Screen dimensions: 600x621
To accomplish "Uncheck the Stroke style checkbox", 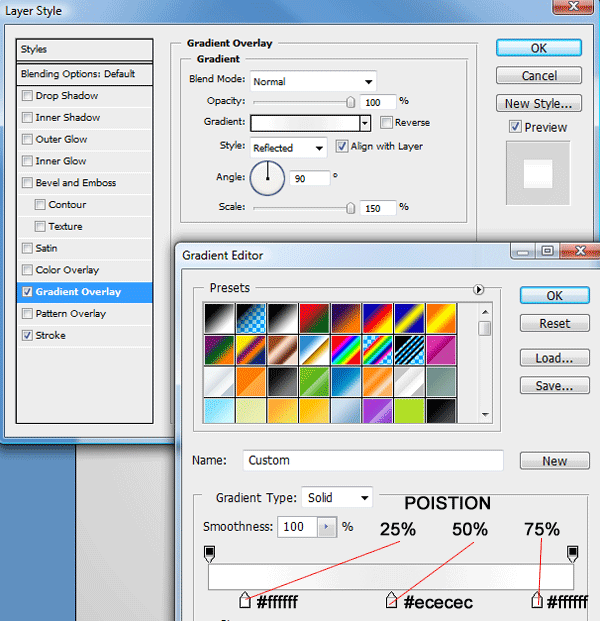I will coord(27,335).
